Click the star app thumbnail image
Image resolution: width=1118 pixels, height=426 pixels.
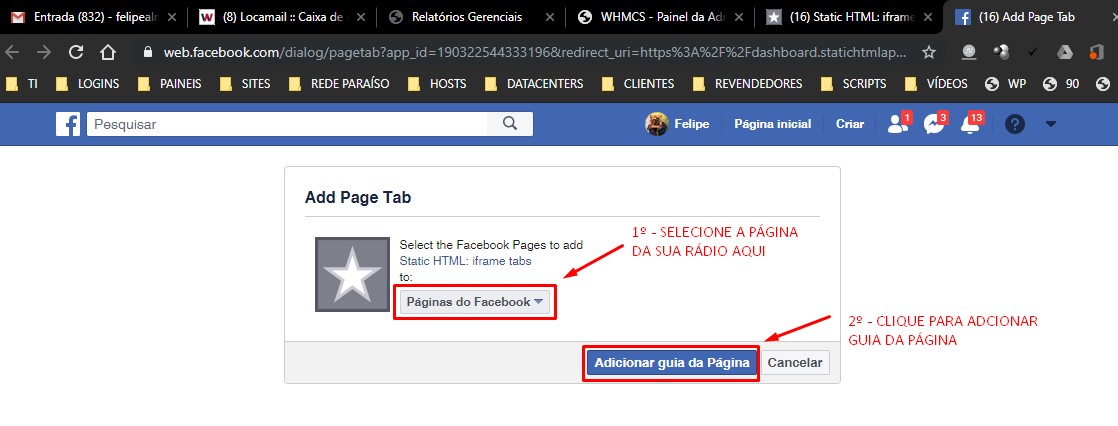[352, 277]
